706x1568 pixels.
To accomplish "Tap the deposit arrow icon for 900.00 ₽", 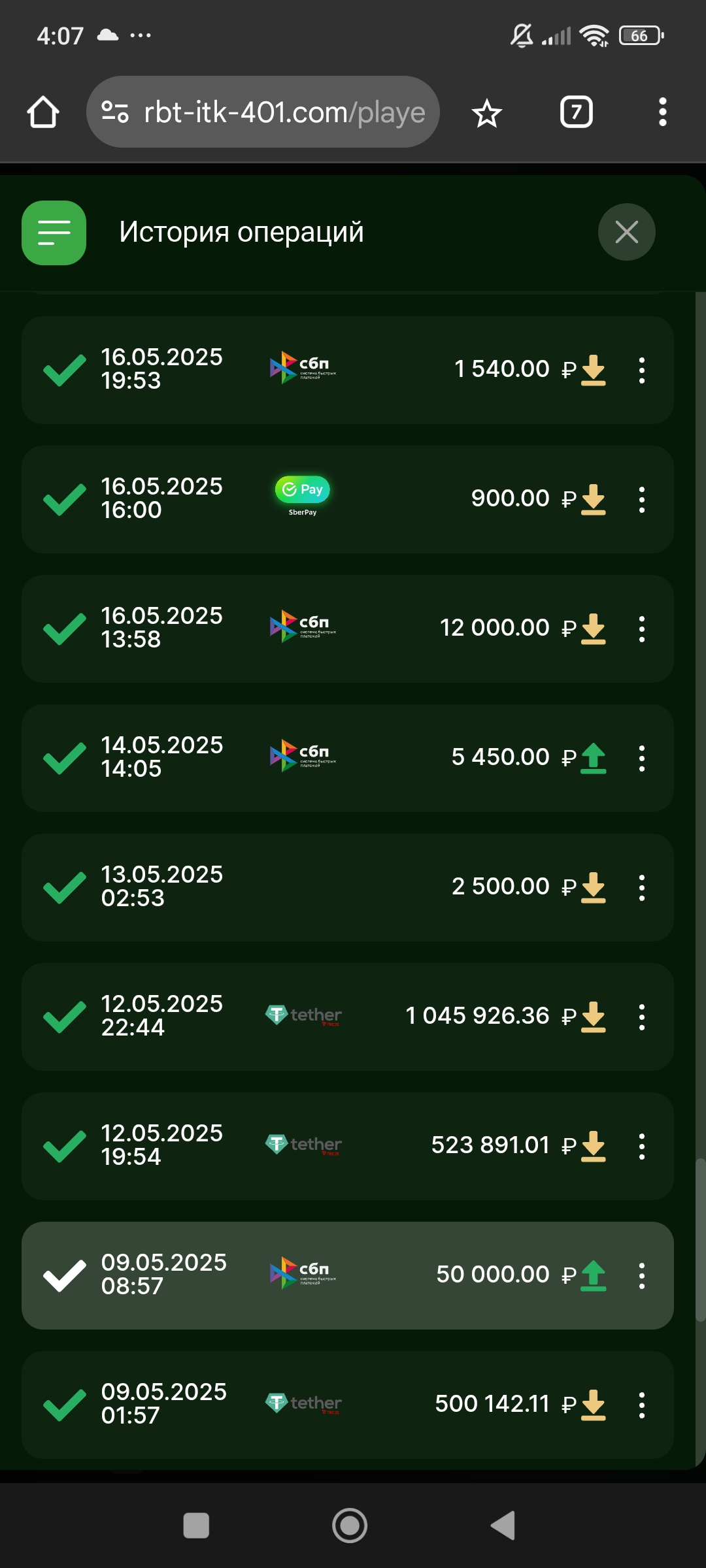I will point(594,500).
